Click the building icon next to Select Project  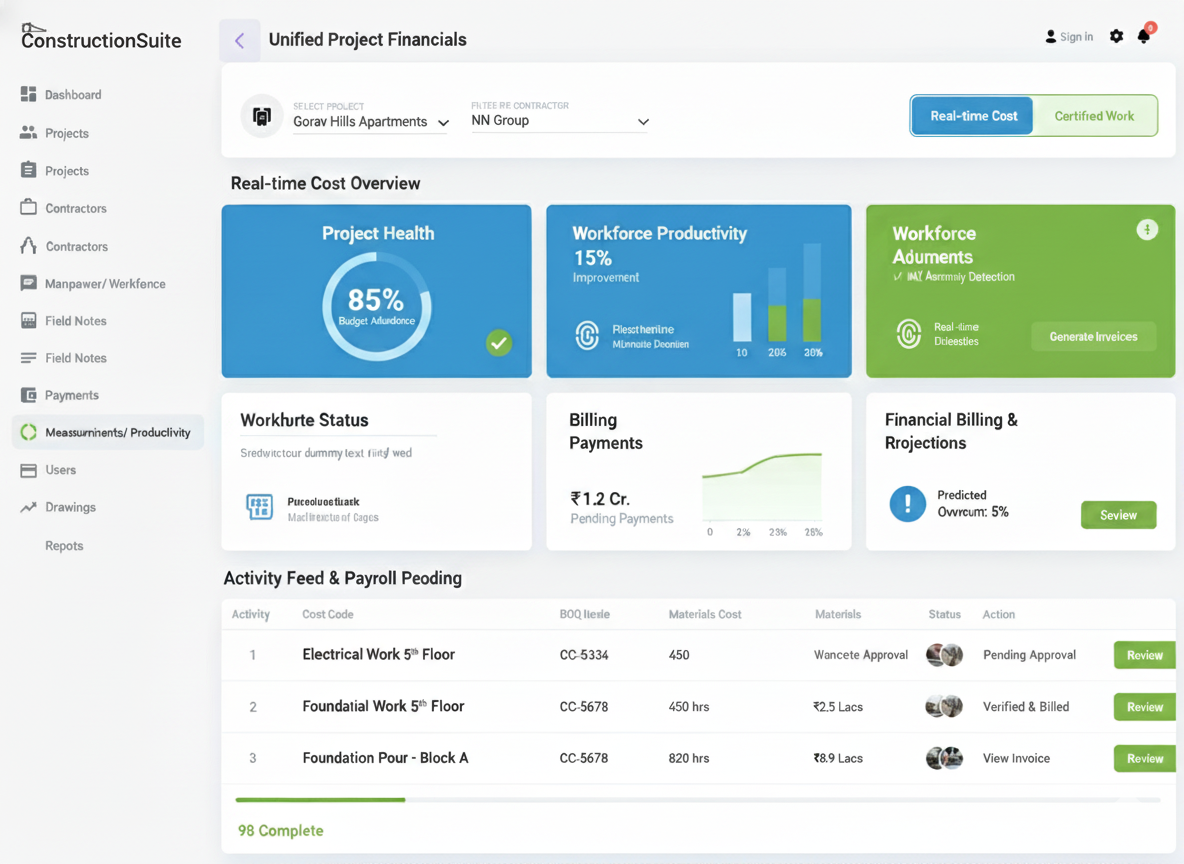[x=262, y=116]
